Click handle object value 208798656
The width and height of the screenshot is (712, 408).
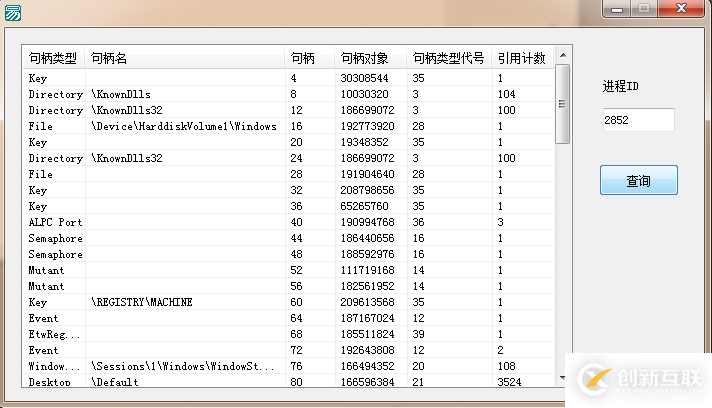click(367, 190)
